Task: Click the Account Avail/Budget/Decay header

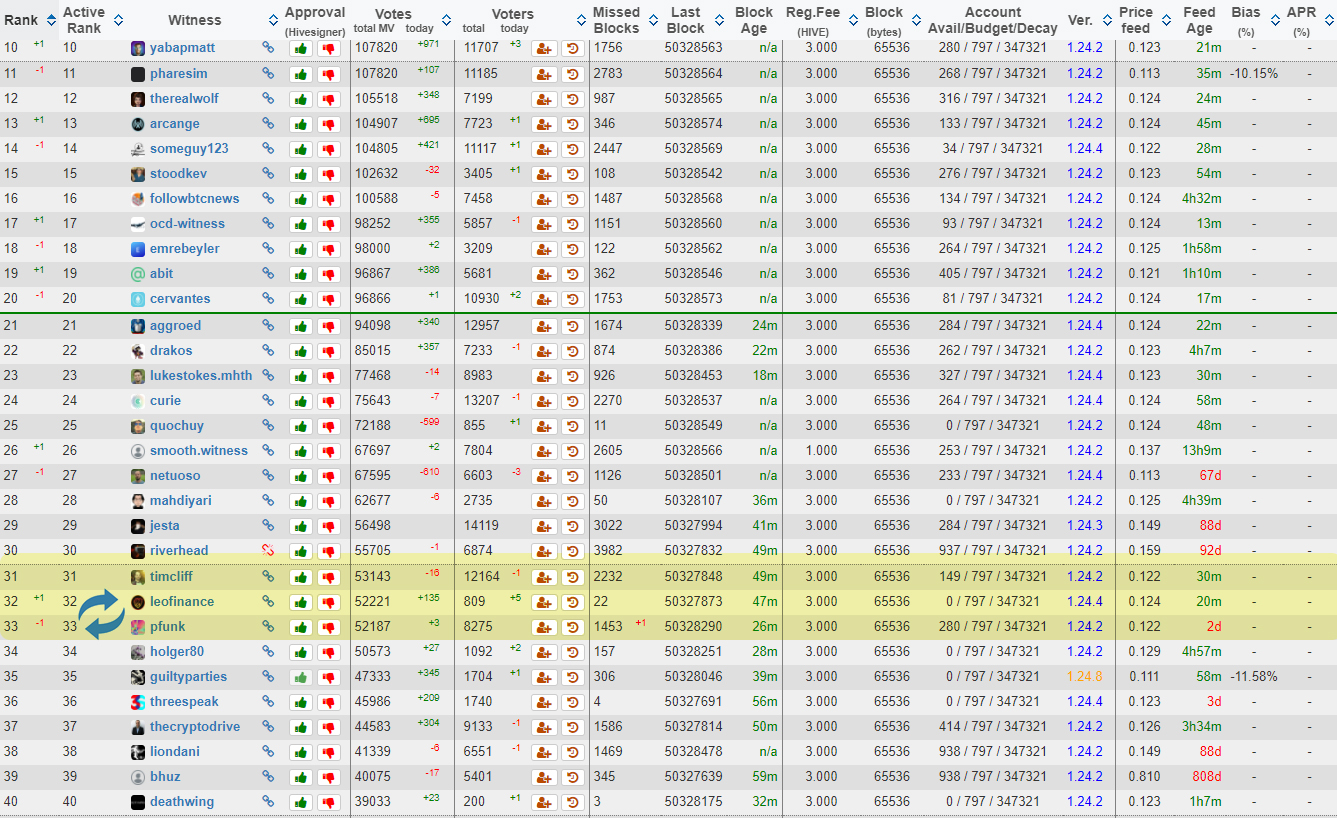Action: coord(993,20)
